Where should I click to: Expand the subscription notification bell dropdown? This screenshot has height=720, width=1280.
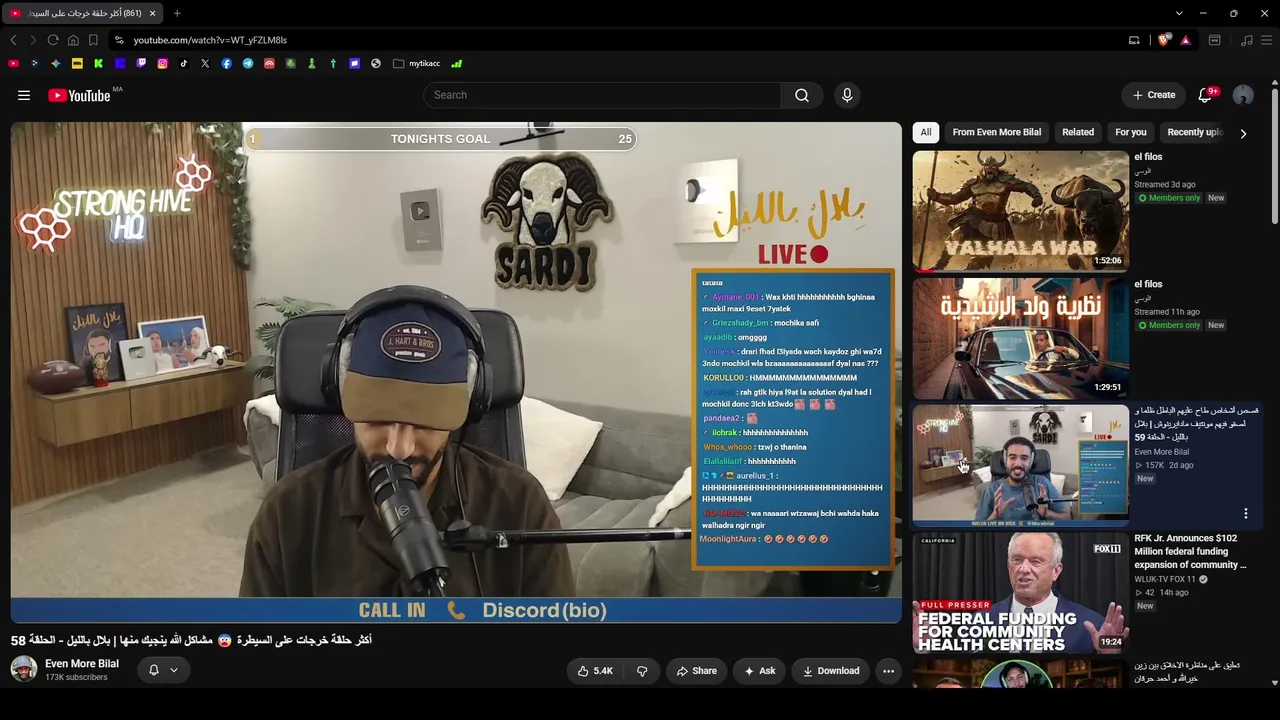pyautogui.click(x=163, y=670)
